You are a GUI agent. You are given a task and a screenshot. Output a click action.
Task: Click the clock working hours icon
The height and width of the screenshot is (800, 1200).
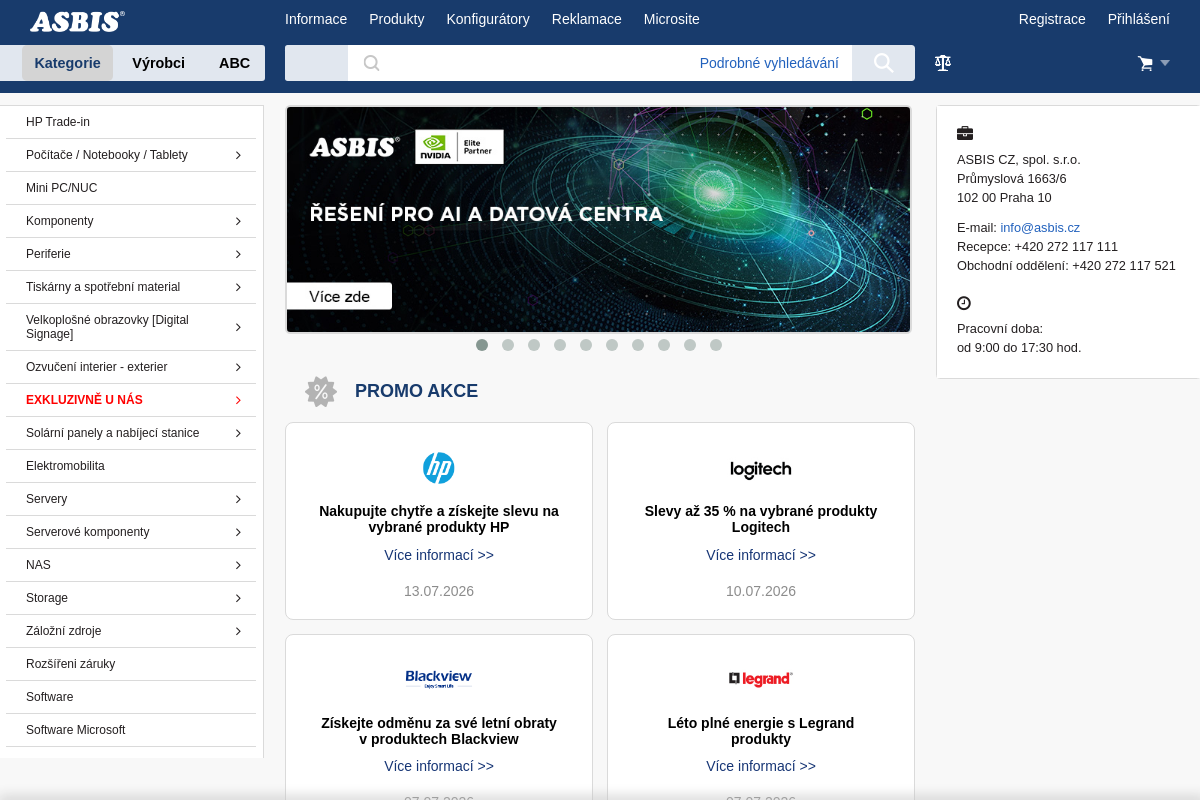pyautogui.click(x=964, y=303)
